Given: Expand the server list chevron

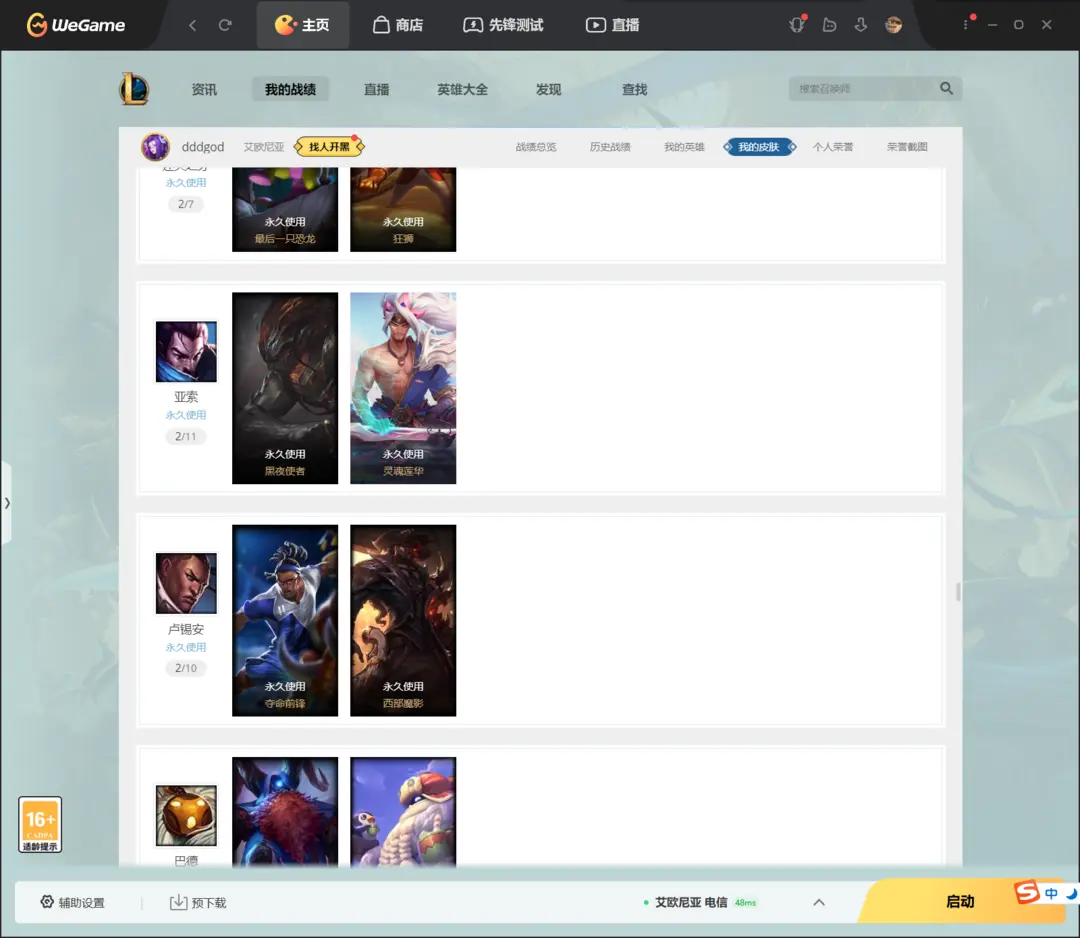Looking at the screenshot, I should (x=819, y=902).
